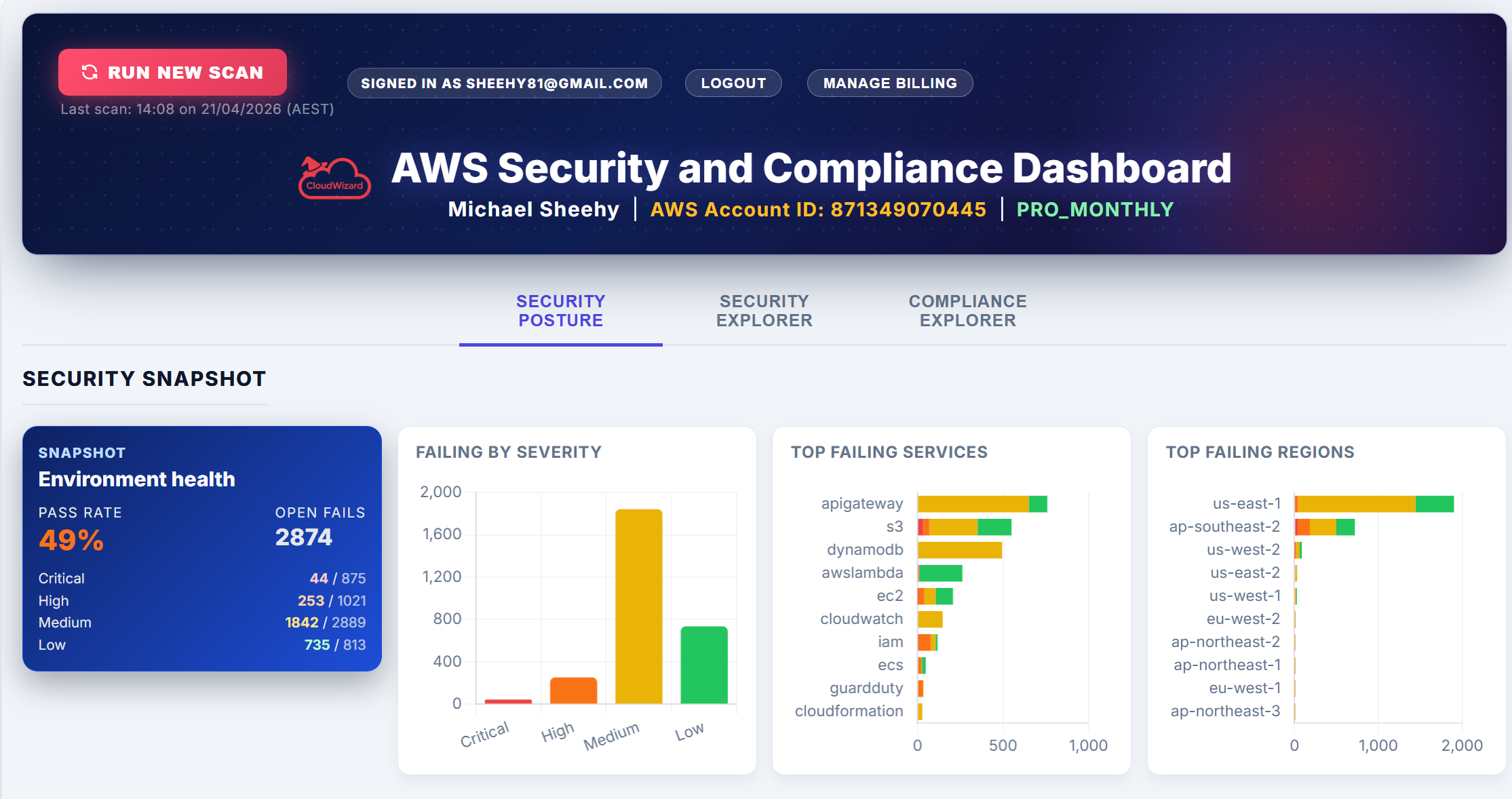The image size is (1512, 799).
Task: Open Manage Billing
Action: (889, 83)
